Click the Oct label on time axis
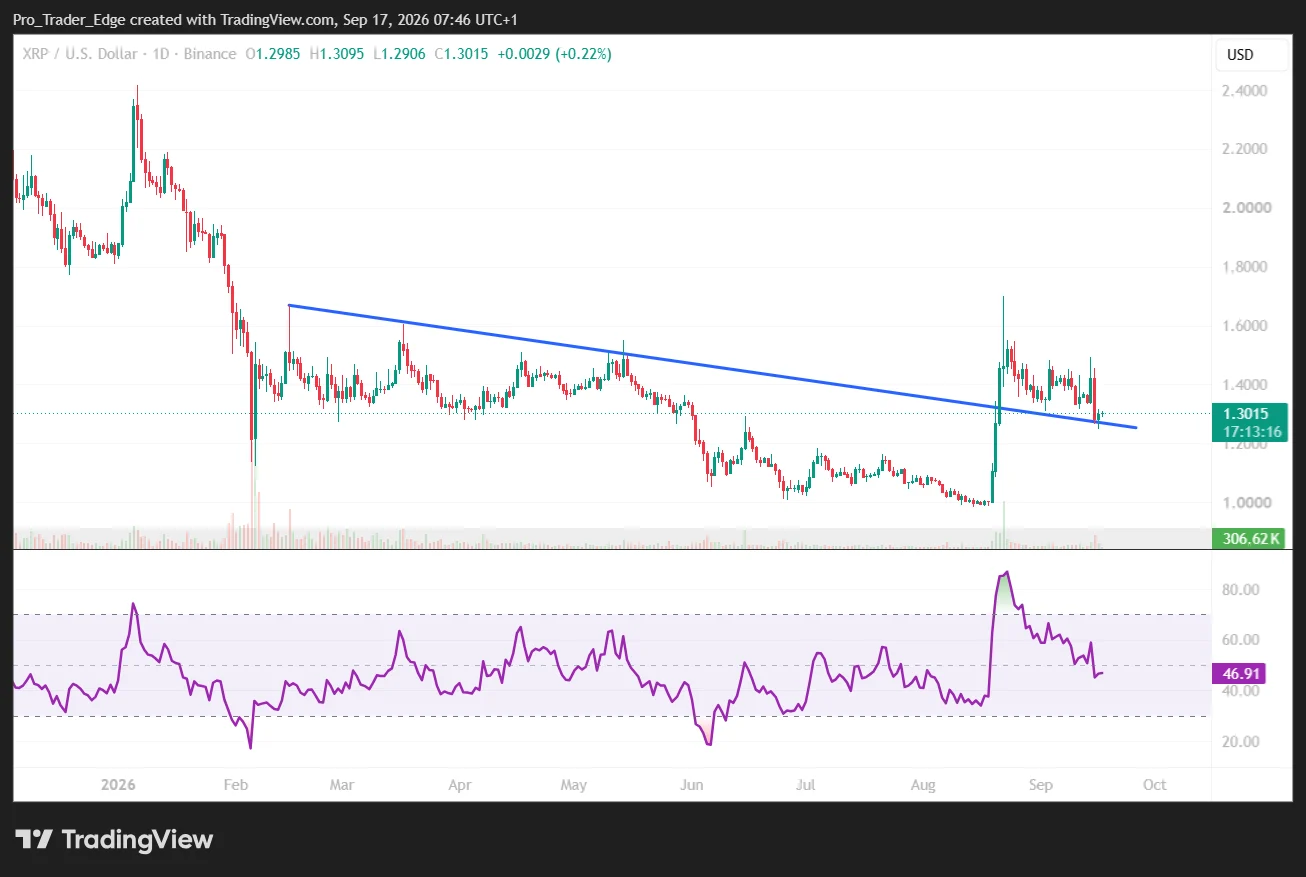The height and width of the screenshot is (877, 1306). pyautogui.click(x=1154, y=785)
